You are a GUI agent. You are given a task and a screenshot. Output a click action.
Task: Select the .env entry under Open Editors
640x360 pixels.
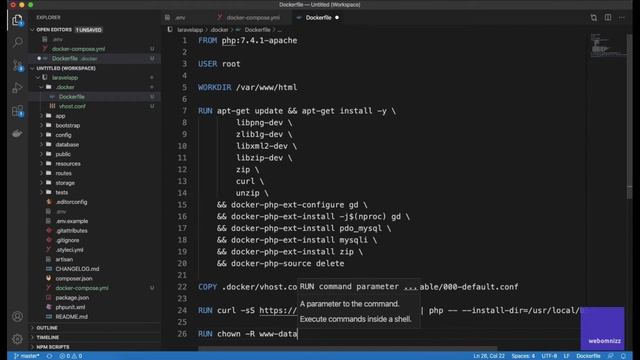[58, 39]
